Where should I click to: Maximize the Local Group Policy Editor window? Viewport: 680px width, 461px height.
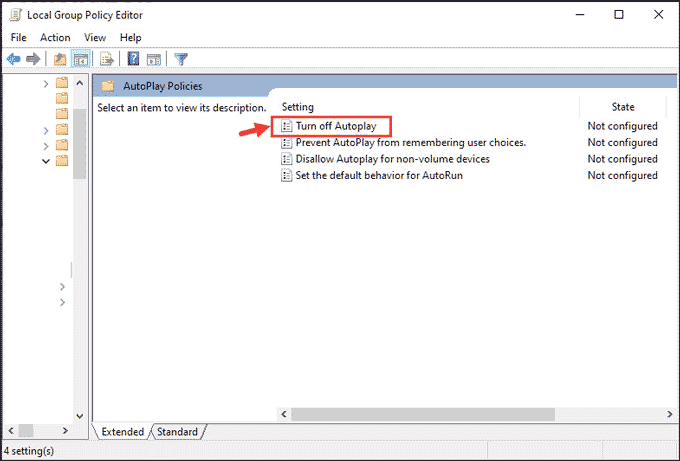pyautogui.click(x=619, y=15)
